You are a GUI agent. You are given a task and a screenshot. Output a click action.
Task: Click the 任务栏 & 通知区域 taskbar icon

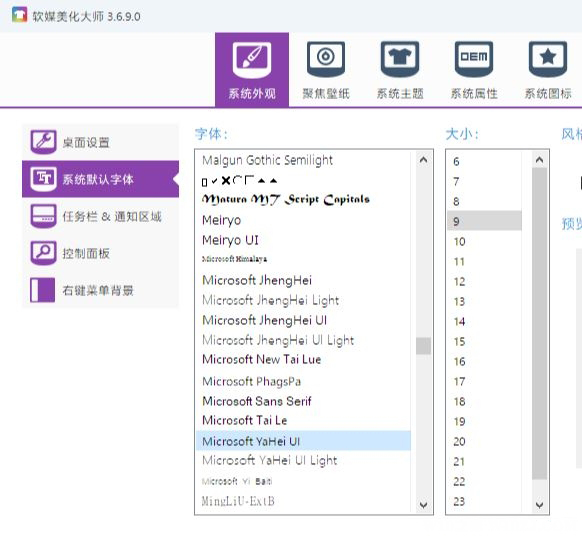[x=43, y=216]
